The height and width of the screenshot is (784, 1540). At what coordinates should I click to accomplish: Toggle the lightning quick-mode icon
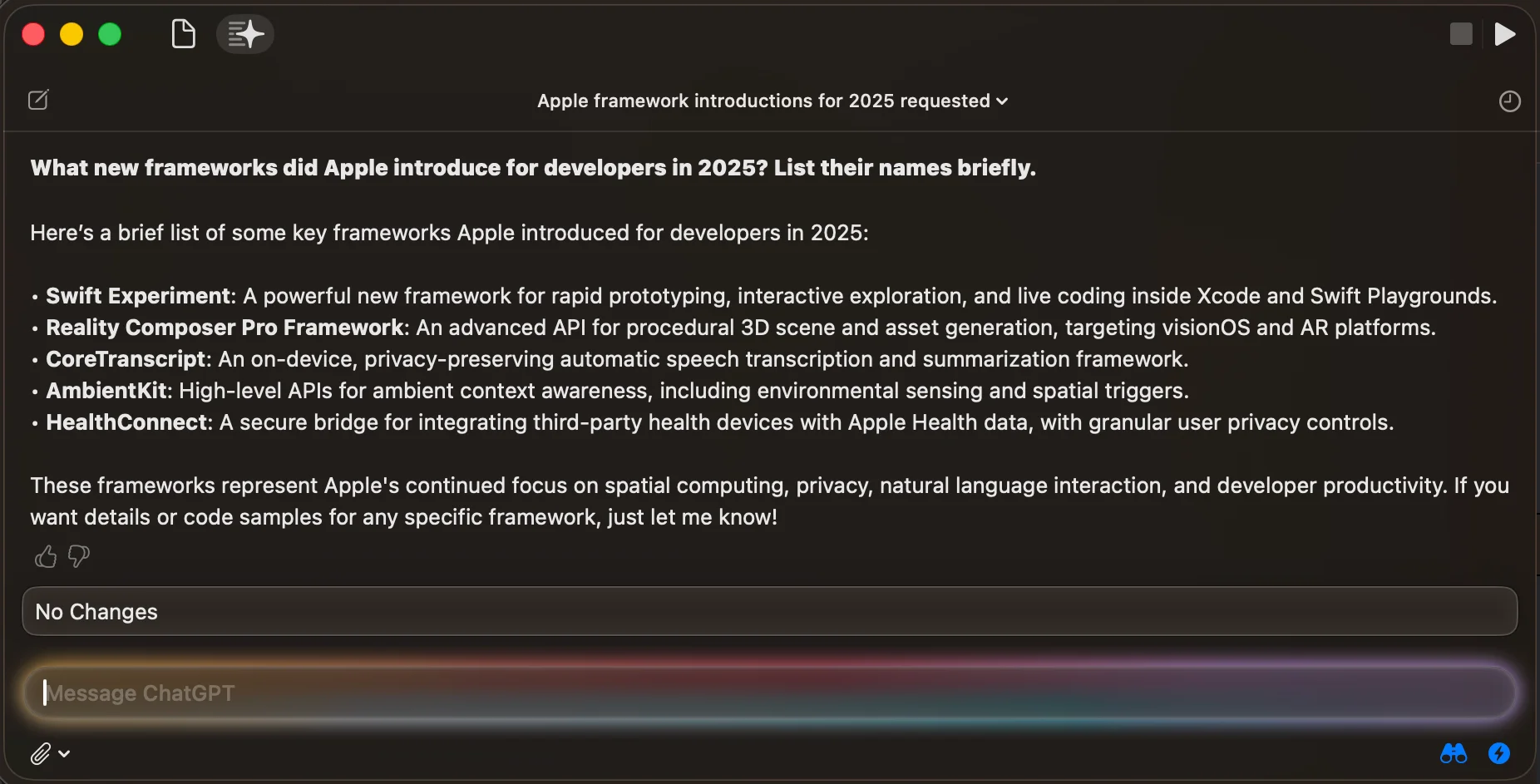click(x=1500, y=753)
